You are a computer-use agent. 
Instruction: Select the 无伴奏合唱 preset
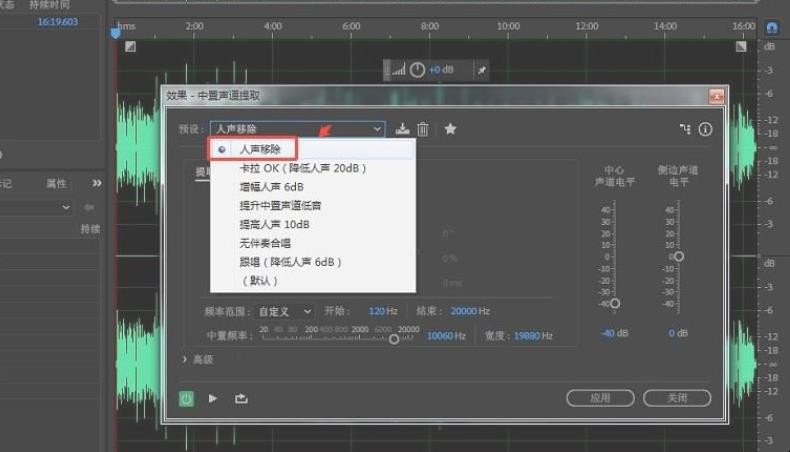[313, 243]
